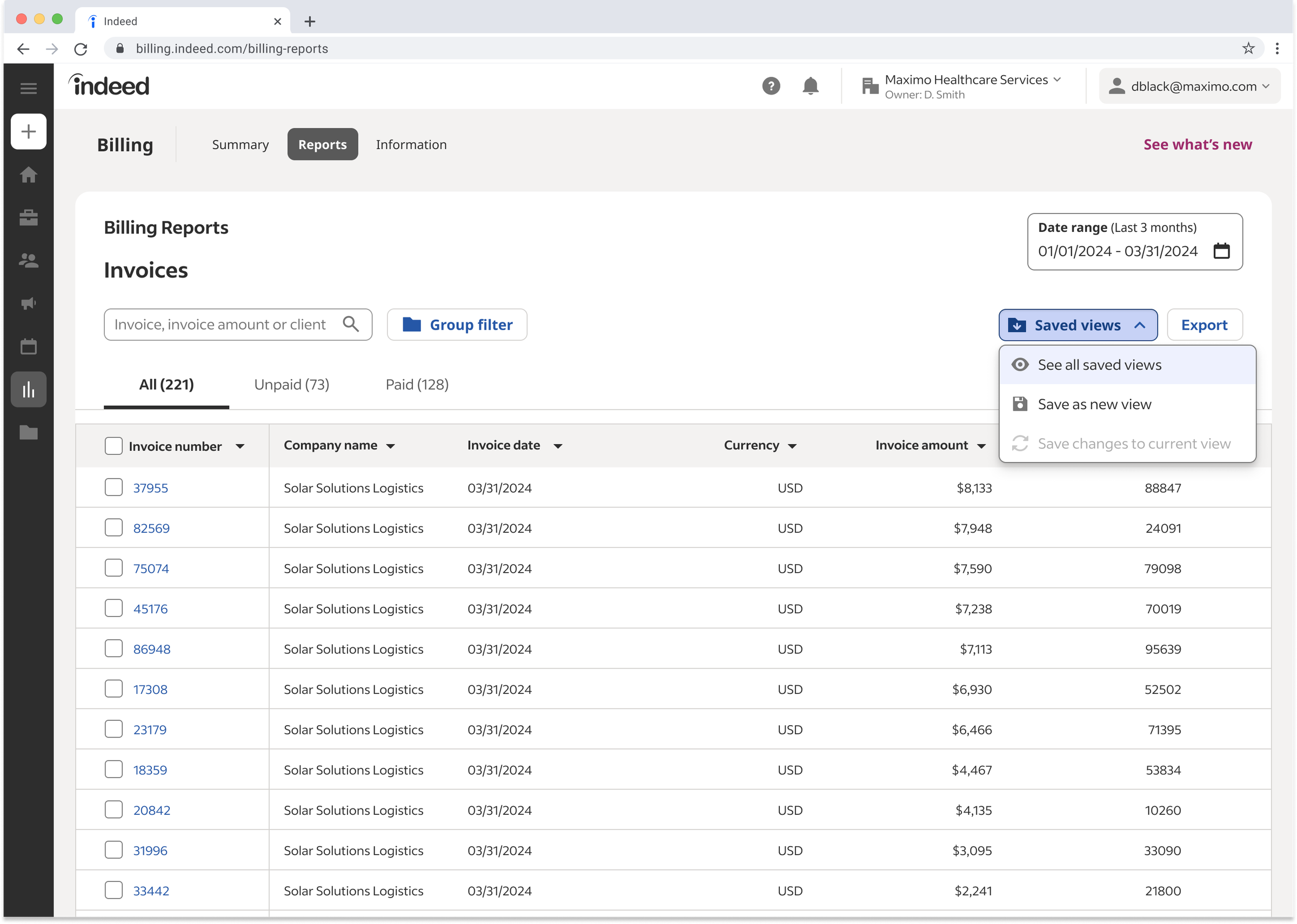This screenshot has width=1297, height=924.
Task: Check the box for invoice 23179
Action: pyautogui.click(x=114, y=729)
